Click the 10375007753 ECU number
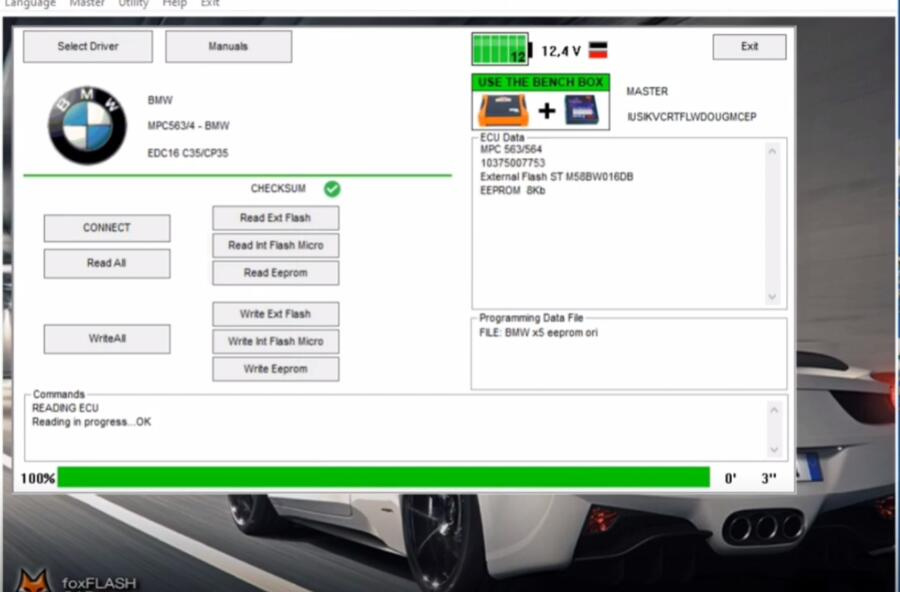This screenshot has width=900, height=592. tap(513, 163)
